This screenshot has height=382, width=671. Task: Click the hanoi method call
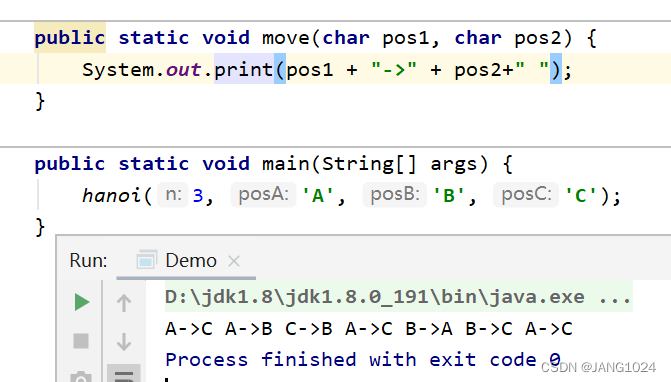pos(111,195)
